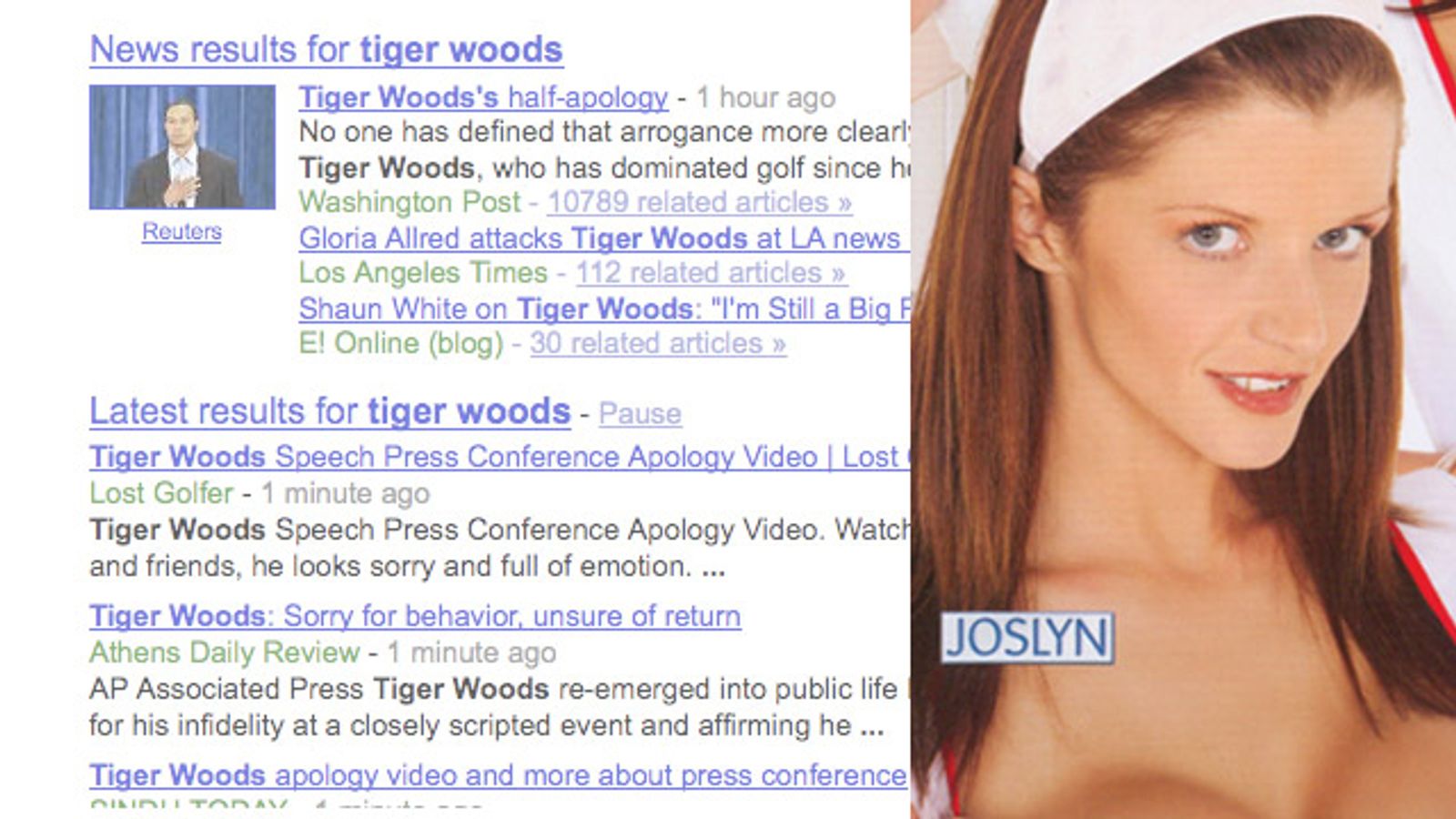The width and height of the screenshot is (1456, 819).
Task: View 112 related articles link
Action: click(710, 272)
